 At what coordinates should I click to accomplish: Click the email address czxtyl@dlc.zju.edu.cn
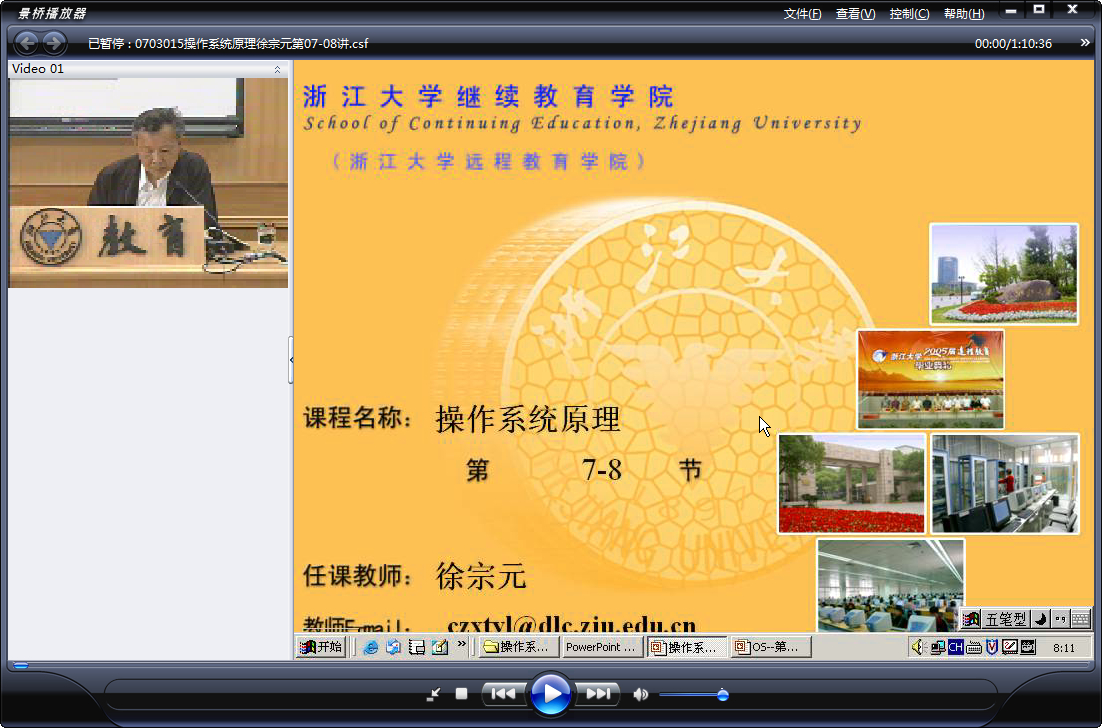click(571, 624)
